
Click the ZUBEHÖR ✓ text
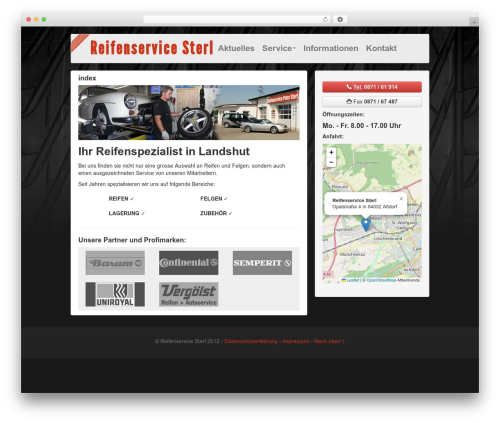point(216,213)
